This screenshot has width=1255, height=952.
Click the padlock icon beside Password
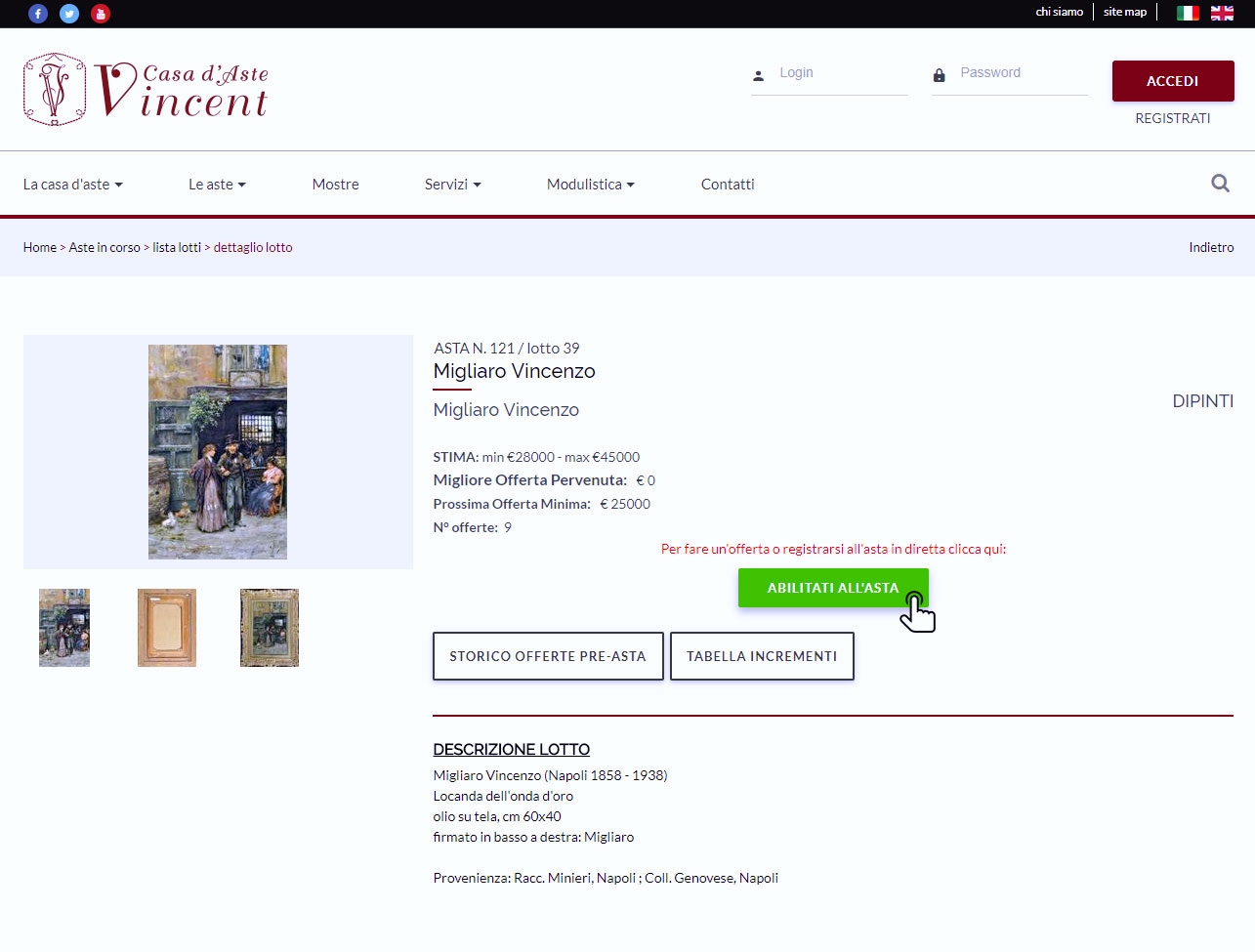tap(939, 75)
